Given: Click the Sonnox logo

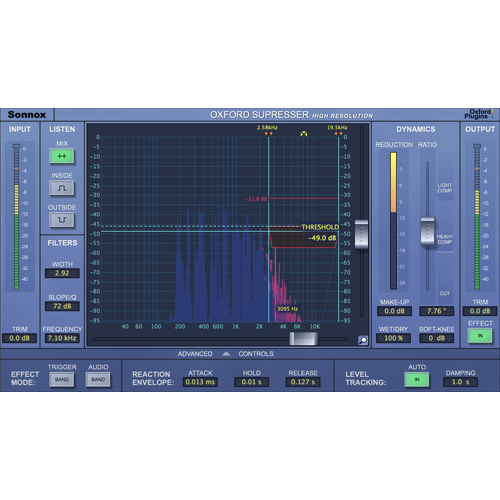Looking at the screenshot, I should [x=27, y=115].
